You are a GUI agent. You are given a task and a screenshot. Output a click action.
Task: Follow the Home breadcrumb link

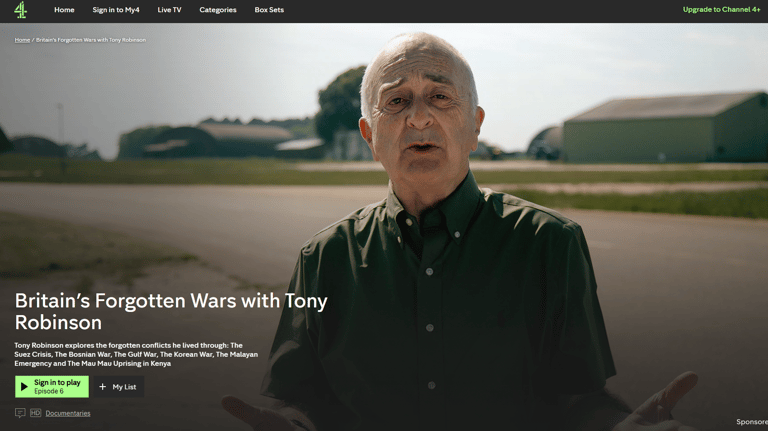pyautogui.click(x=22, y=40)
